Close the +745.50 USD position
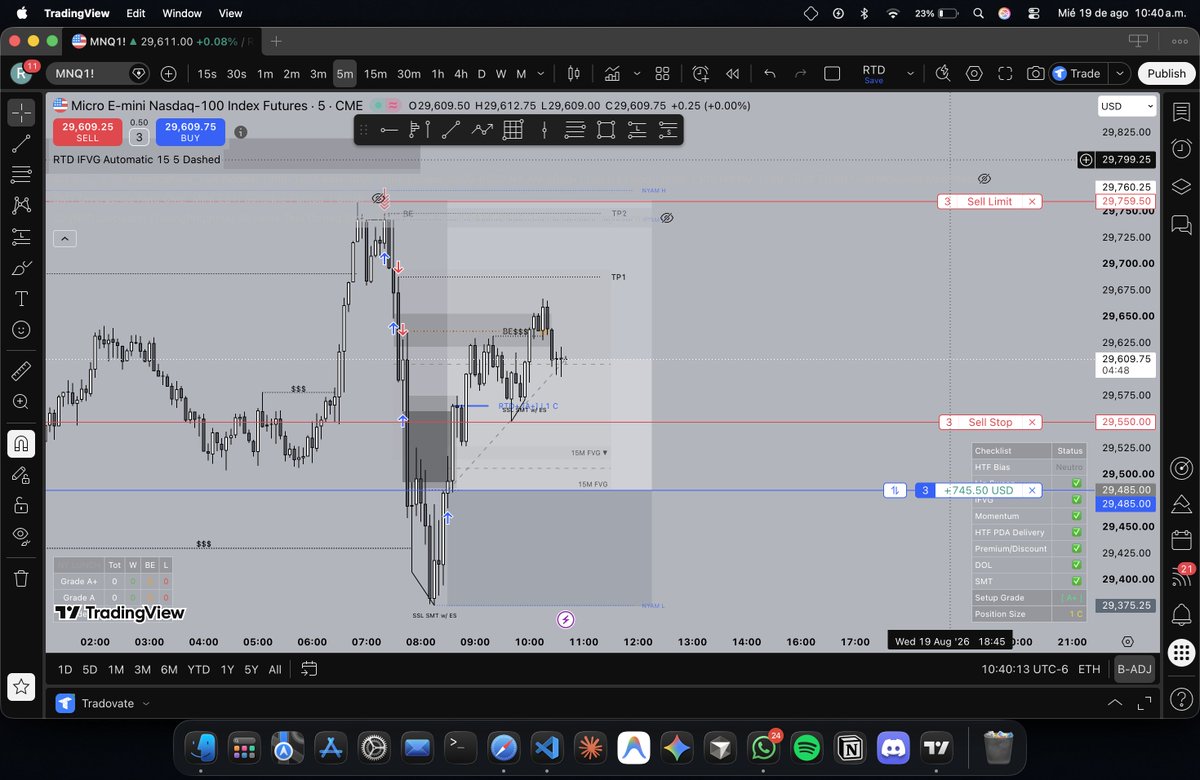This screenshot has width=1200, height=780. pyautogui.click(x=1032, y=490)
